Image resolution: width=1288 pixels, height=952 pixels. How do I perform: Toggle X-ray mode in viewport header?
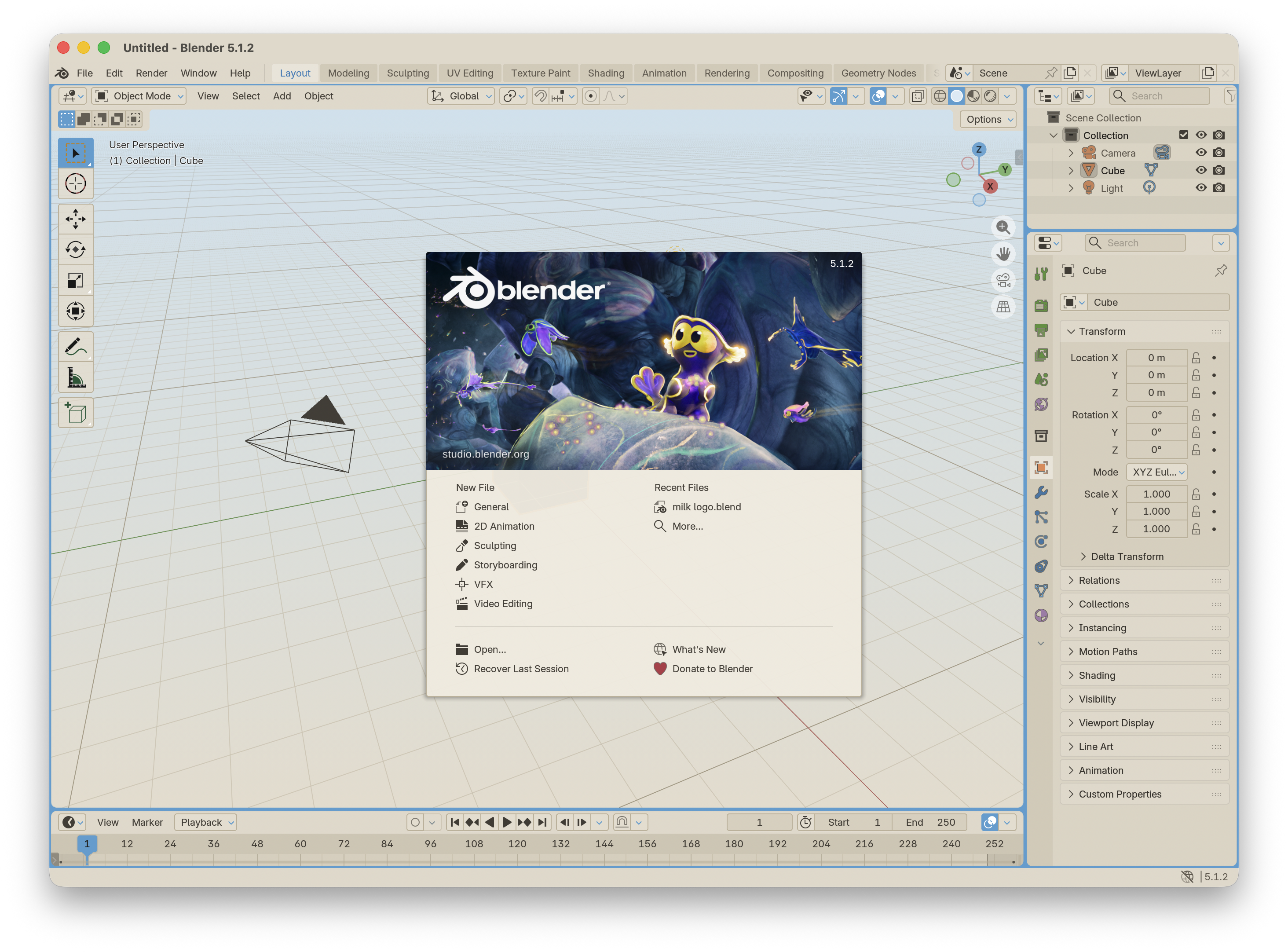coord(918,96)
